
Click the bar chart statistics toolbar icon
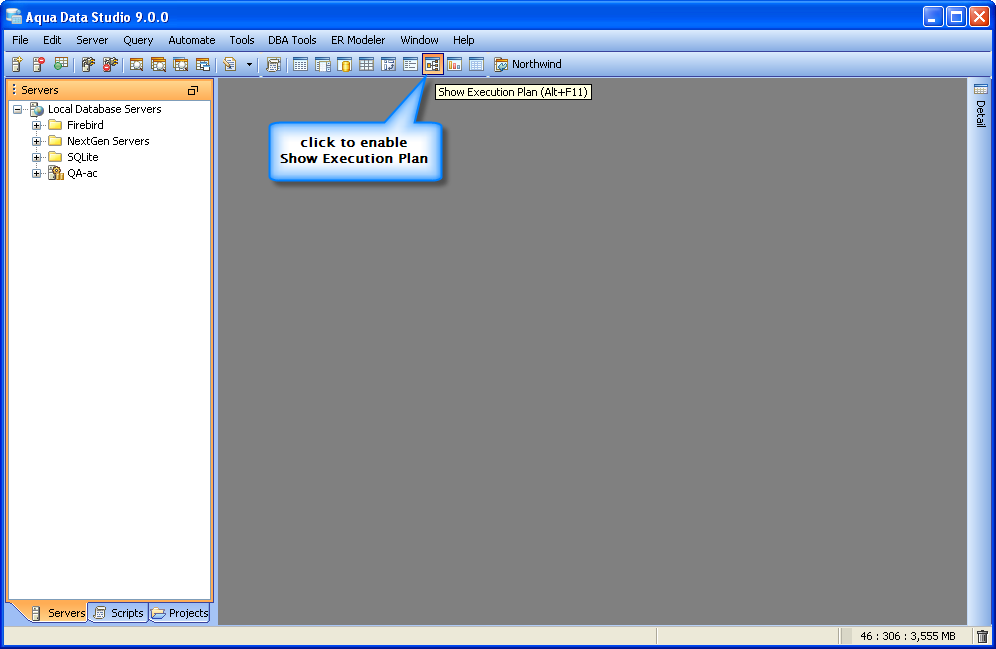click(x=455, y=64)
